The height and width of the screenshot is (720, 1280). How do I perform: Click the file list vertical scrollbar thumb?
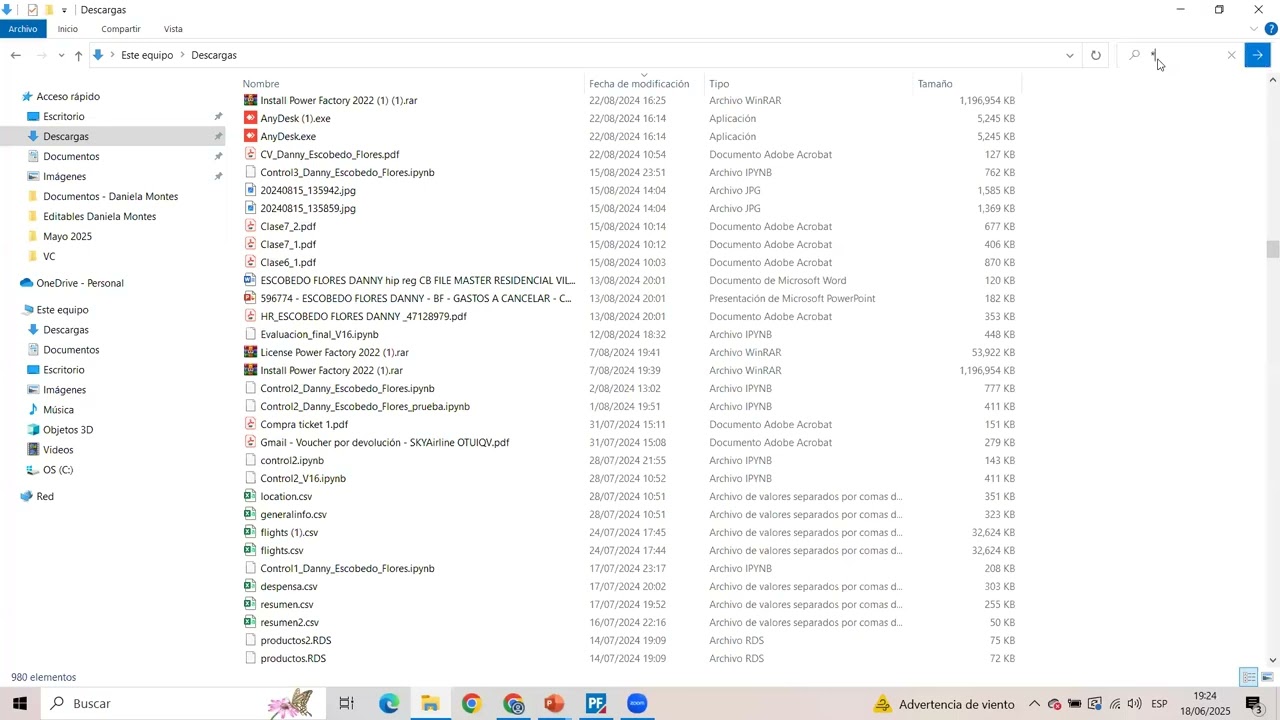pos(1273,249)
